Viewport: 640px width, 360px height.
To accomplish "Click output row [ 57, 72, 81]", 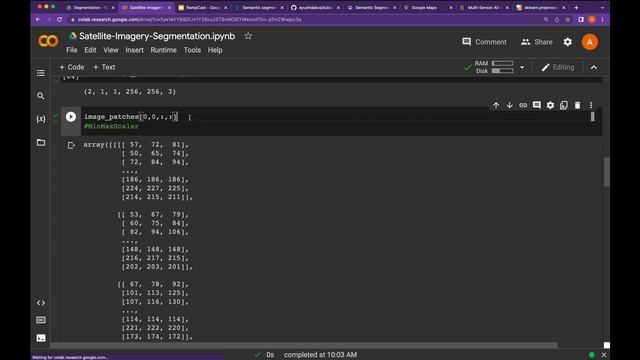I will click(x=155, y=144).
